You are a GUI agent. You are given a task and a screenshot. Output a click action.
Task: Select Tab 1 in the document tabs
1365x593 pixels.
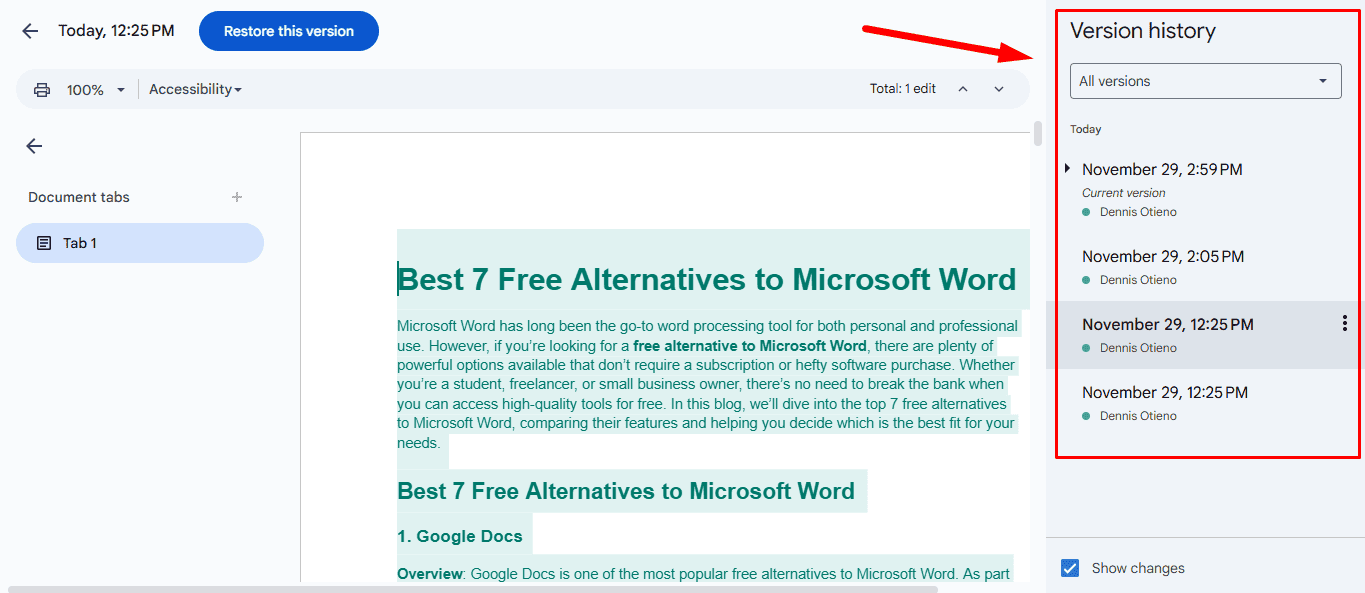tap(140, 243)
